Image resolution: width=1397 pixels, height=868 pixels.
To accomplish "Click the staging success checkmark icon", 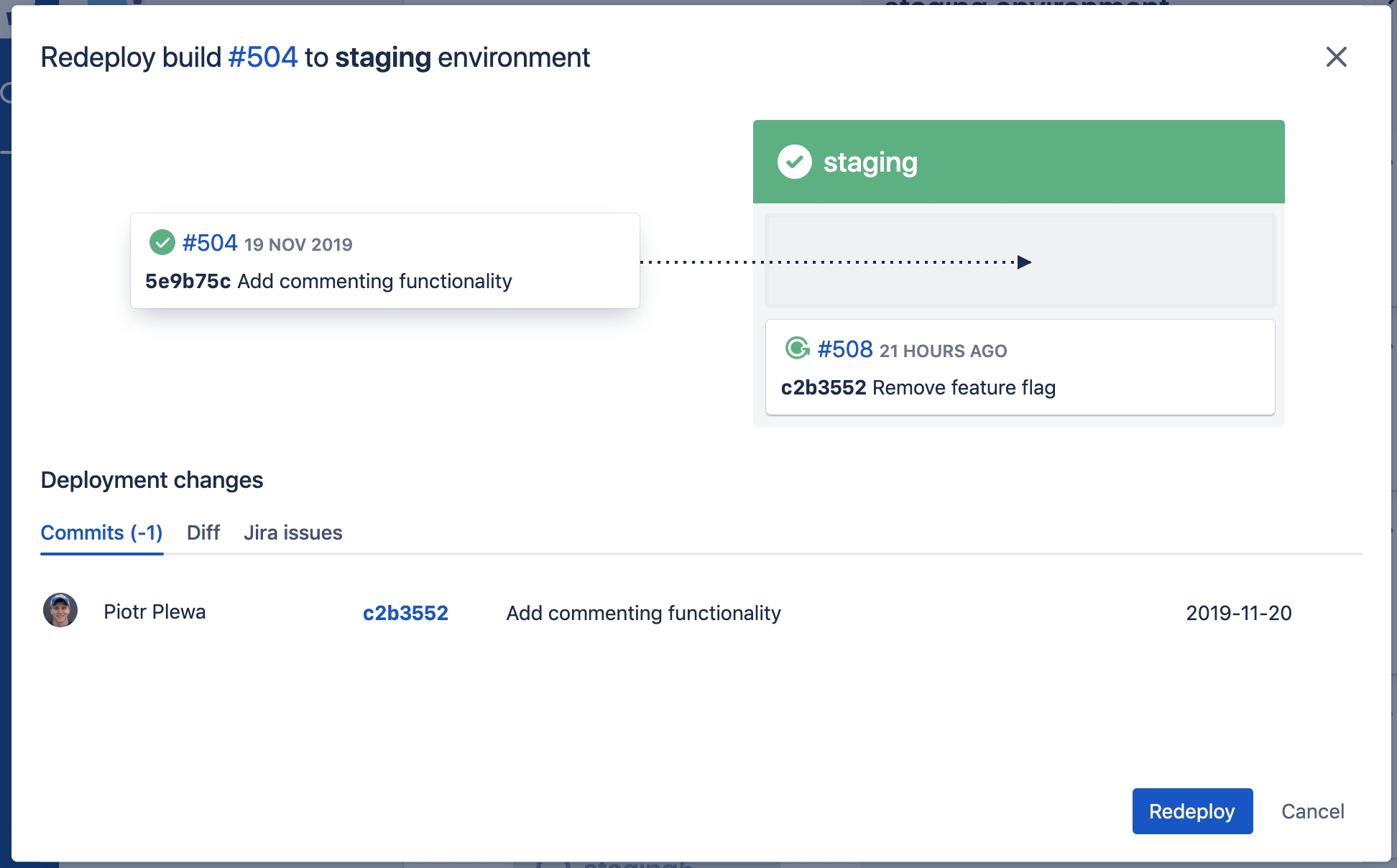I will [794, 162].
